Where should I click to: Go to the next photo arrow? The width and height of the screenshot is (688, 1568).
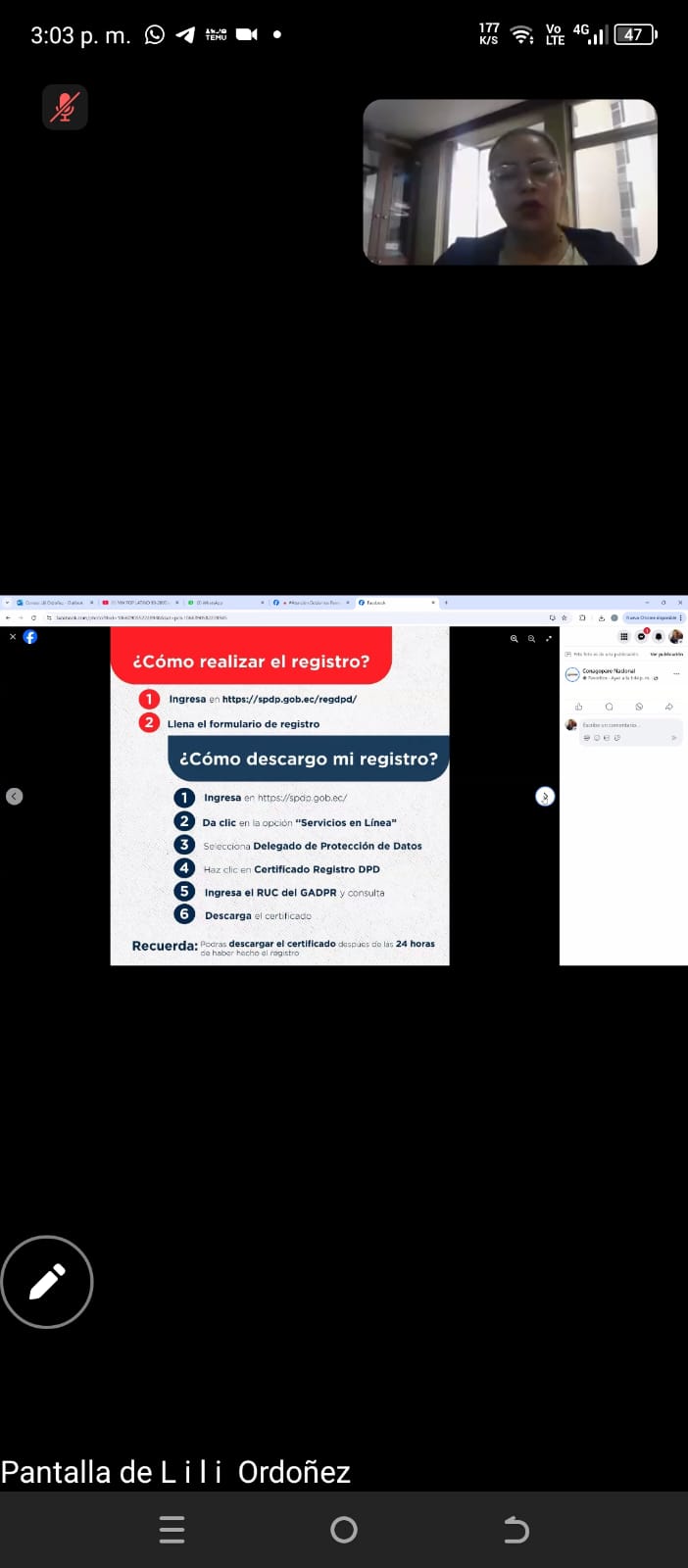545,797
